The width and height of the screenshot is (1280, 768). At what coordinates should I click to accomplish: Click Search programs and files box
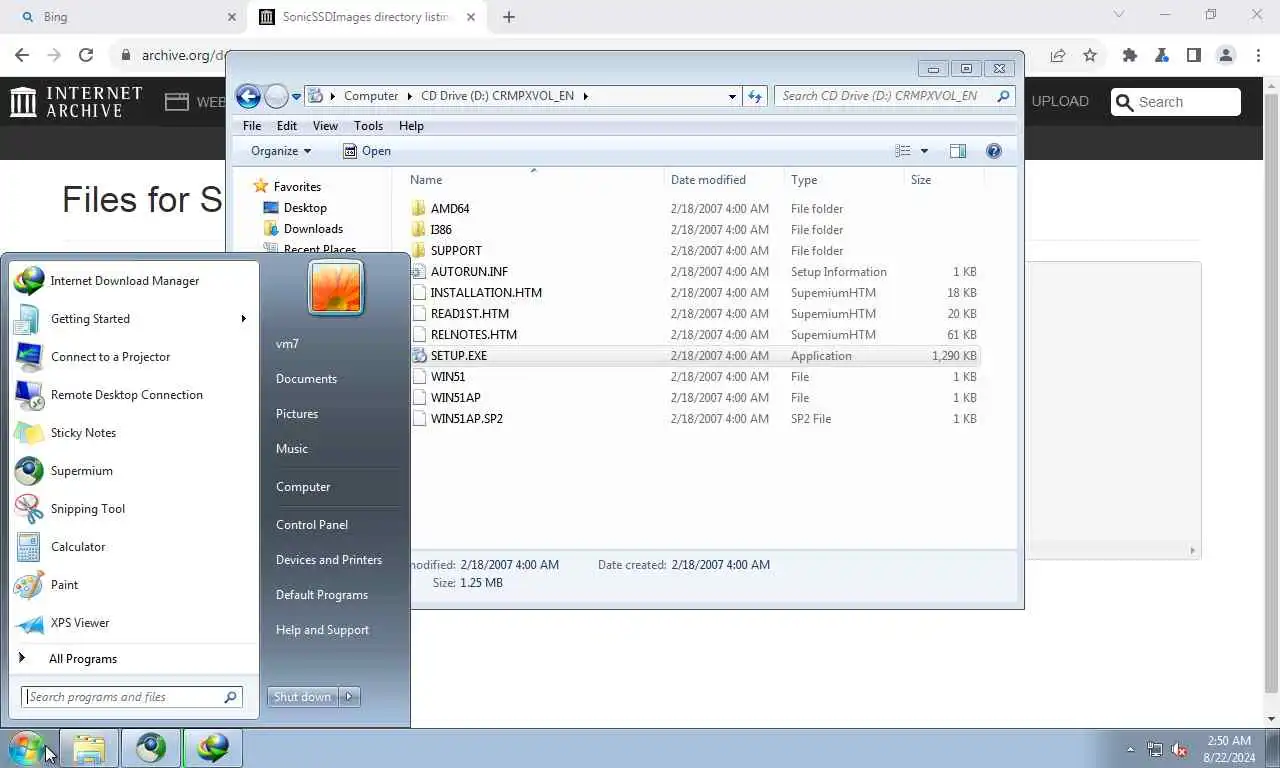(131, 697)
